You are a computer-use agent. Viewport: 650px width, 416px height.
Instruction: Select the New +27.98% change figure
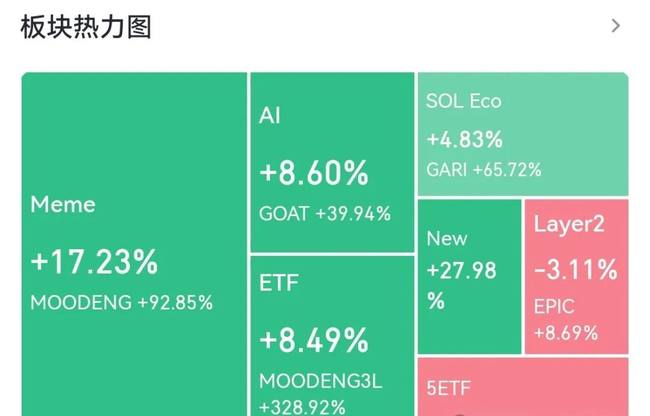461,285
